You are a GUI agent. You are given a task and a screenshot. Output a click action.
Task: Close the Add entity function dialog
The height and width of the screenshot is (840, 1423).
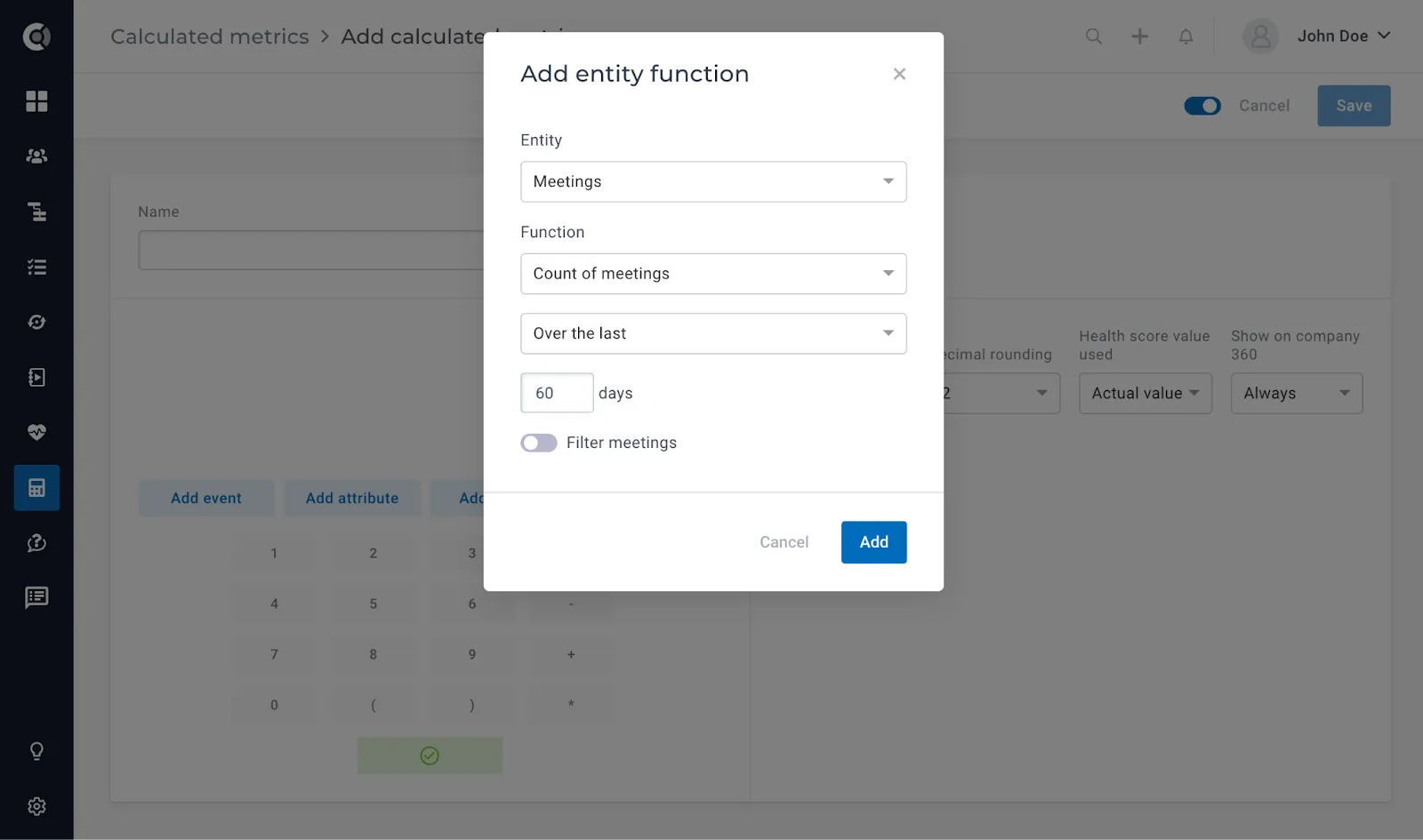click(899, 74)
